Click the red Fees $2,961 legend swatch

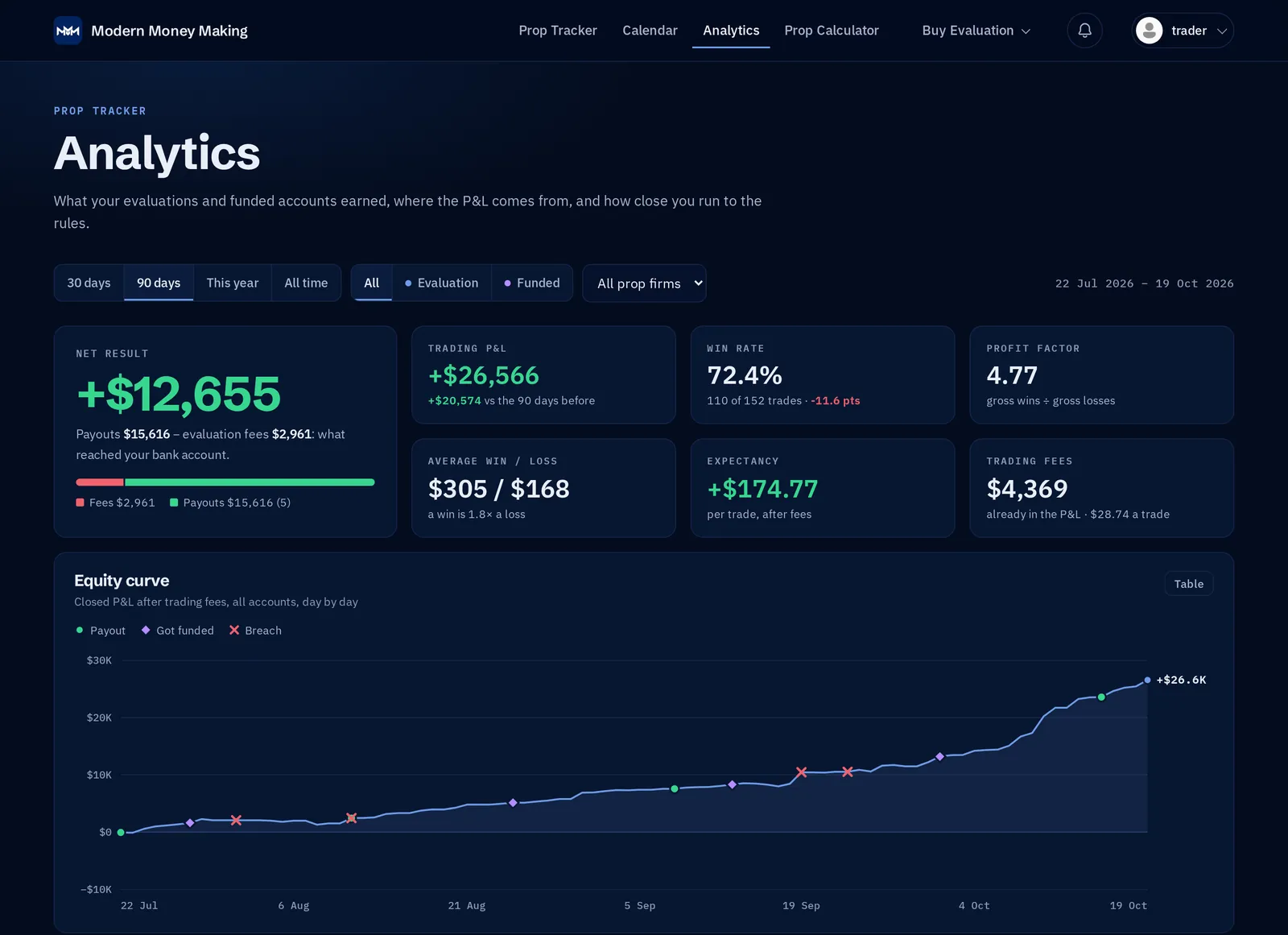point(80,503)
